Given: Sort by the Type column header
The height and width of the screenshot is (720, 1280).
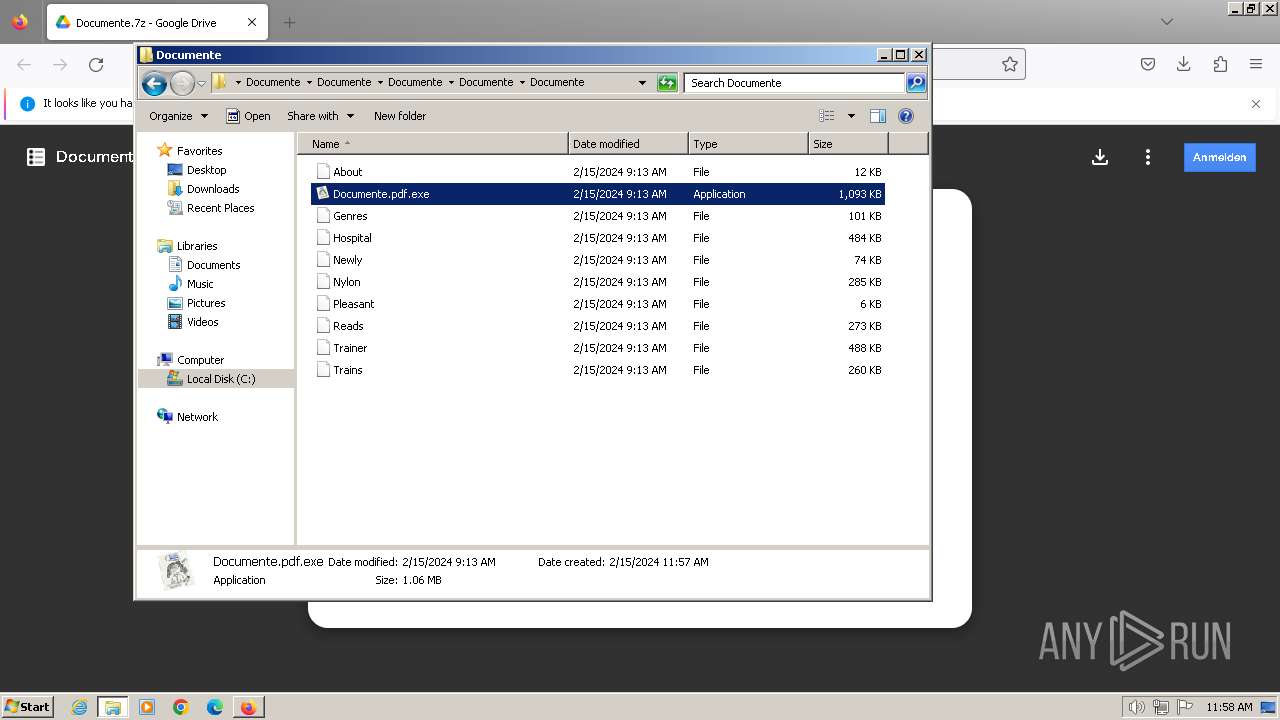Looking at the screenshot, I should coord(748,144).
